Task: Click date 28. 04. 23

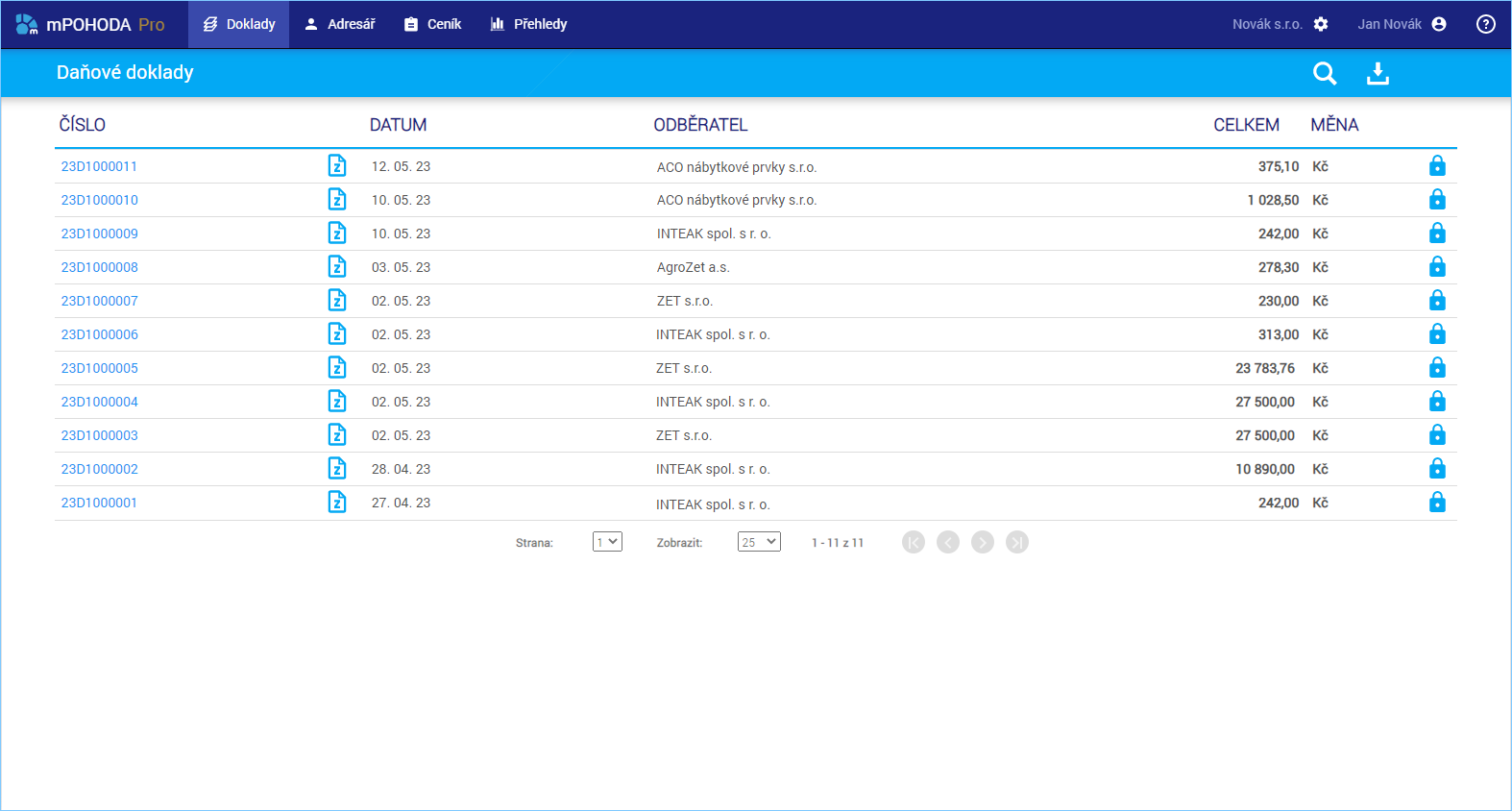Action: 401,469
